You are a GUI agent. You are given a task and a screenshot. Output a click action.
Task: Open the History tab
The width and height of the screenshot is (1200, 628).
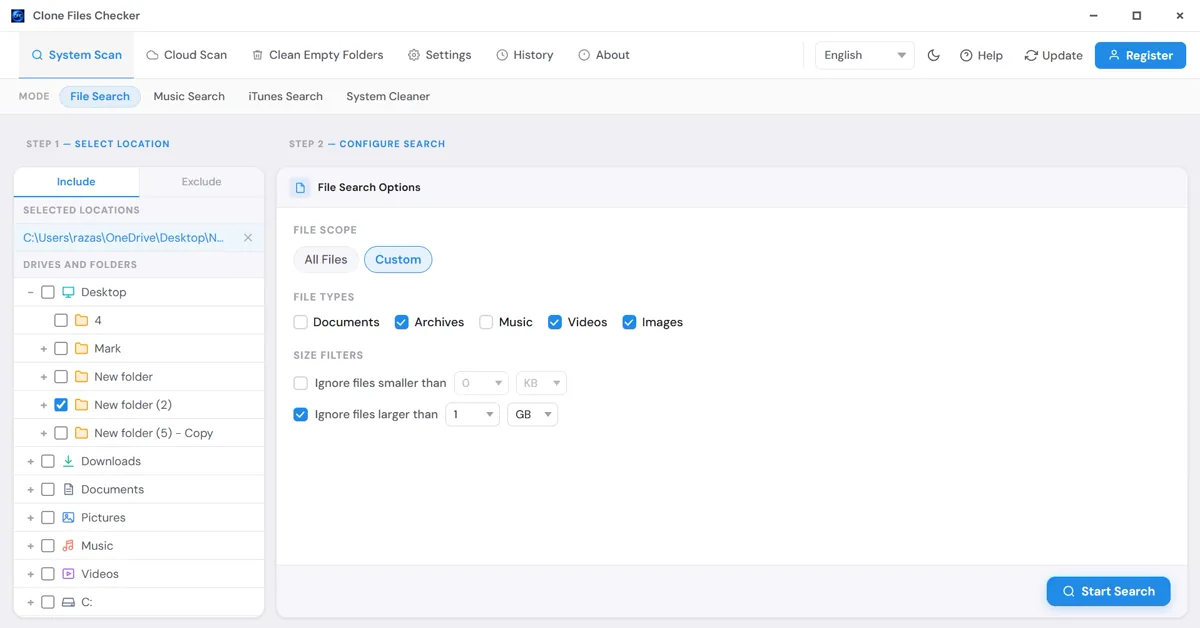tap(524, 55)
